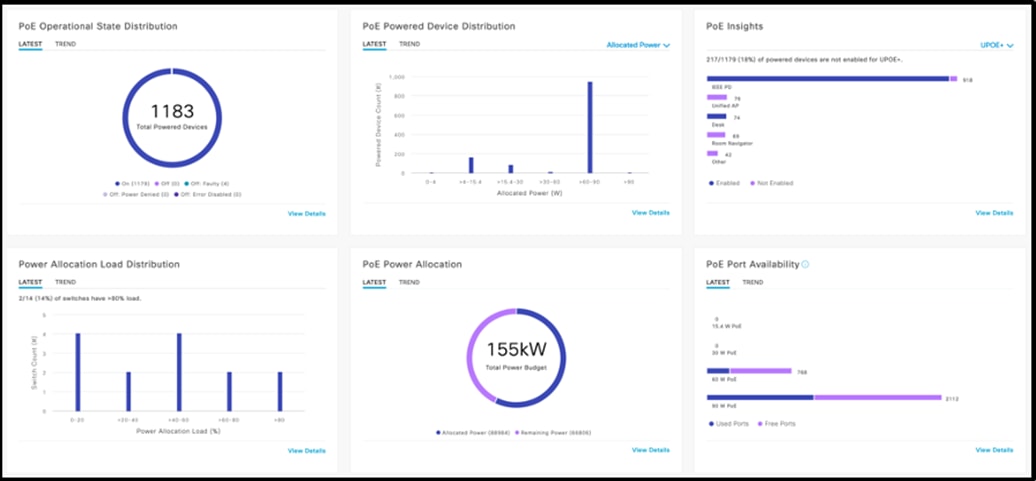Open View Details for PoE Insights
Screen dimensions: 1036x481
pyautogui.click(x=994, y=213)
